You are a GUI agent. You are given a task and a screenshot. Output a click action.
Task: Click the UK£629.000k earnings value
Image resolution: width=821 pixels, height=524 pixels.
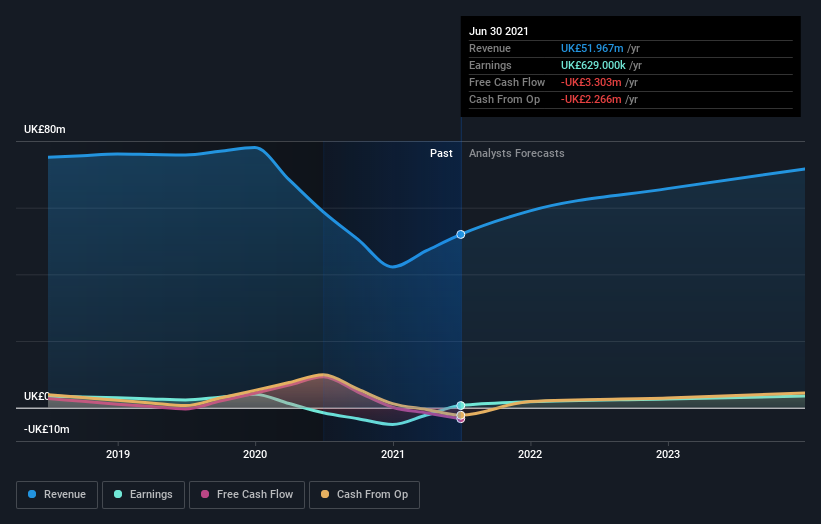click(x=593, y=65)
